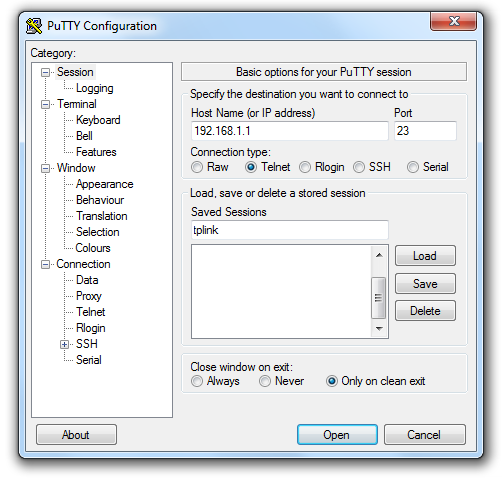The height and width of the screenshot is (480, 503).
Task: Cancel the PuTTY configuration dialog
Action: point(424,435)
